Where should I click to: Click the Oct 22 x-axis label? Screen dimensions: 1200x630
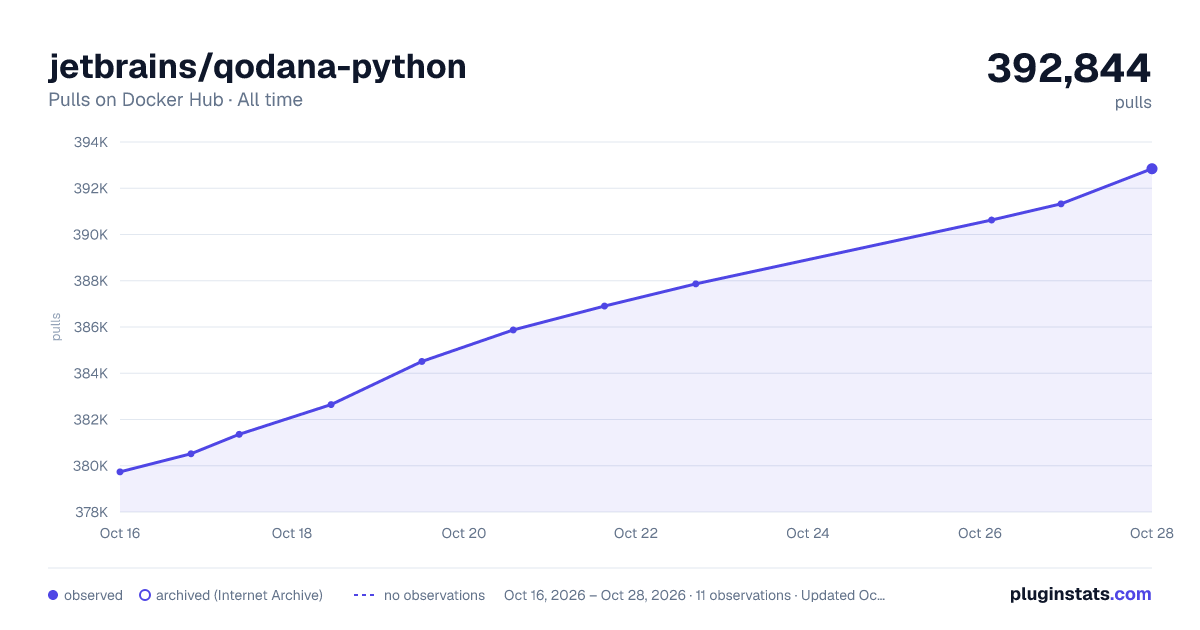[x=636, y=533]
